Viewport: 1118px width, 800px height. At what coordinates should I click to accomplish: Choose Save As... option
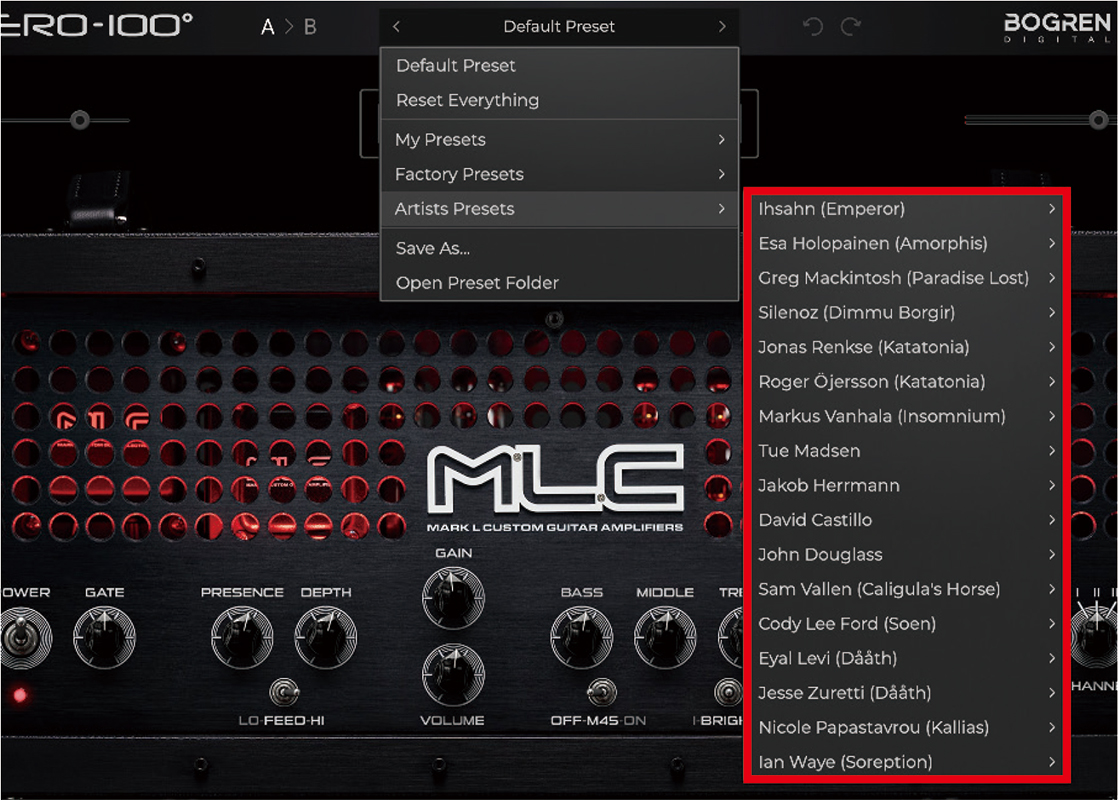pos(560,249)
